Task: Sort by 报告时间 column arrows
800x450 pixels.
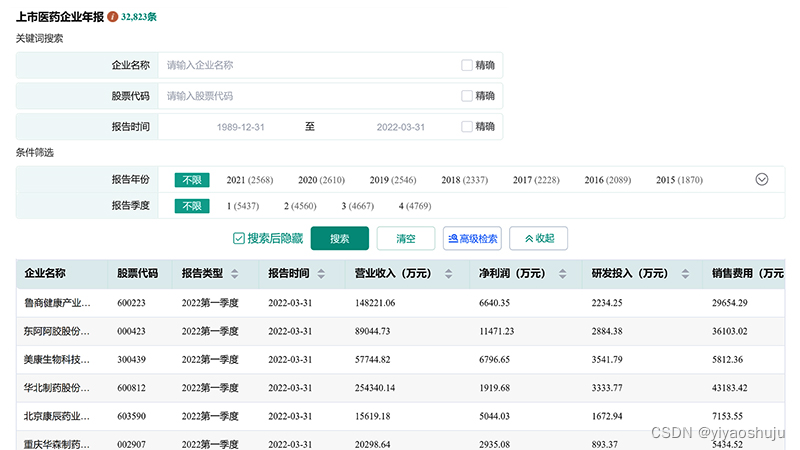Action: pos(321,273)
